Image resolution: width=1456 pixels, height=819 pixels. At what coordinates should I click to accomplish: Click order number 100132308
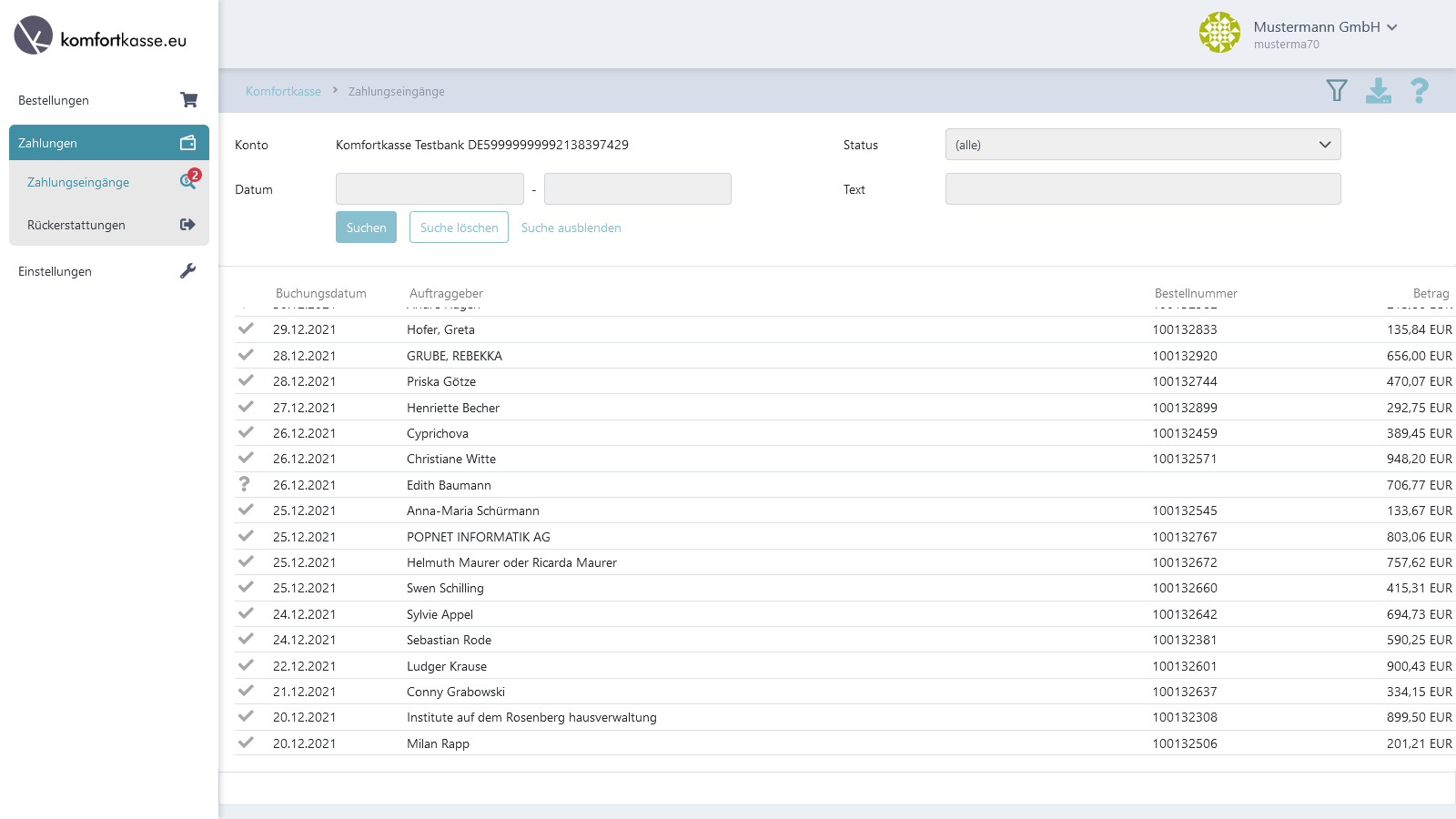click(1185, 717)
